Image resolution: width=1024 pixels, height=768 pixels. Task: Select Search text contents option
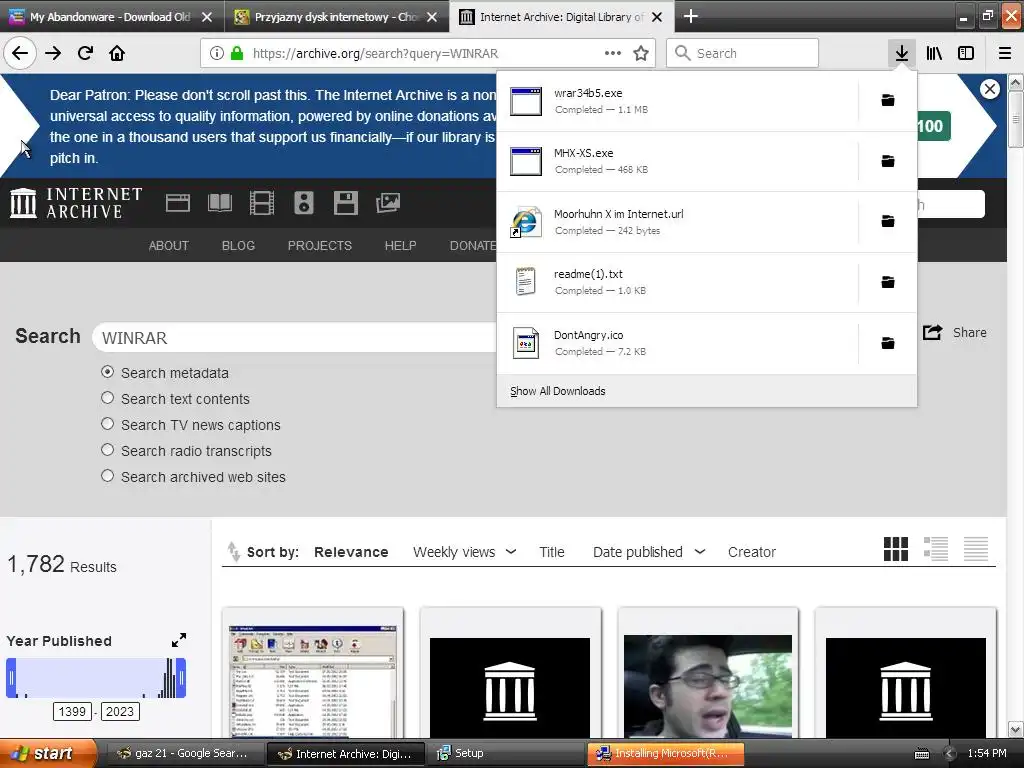[107, 398]
